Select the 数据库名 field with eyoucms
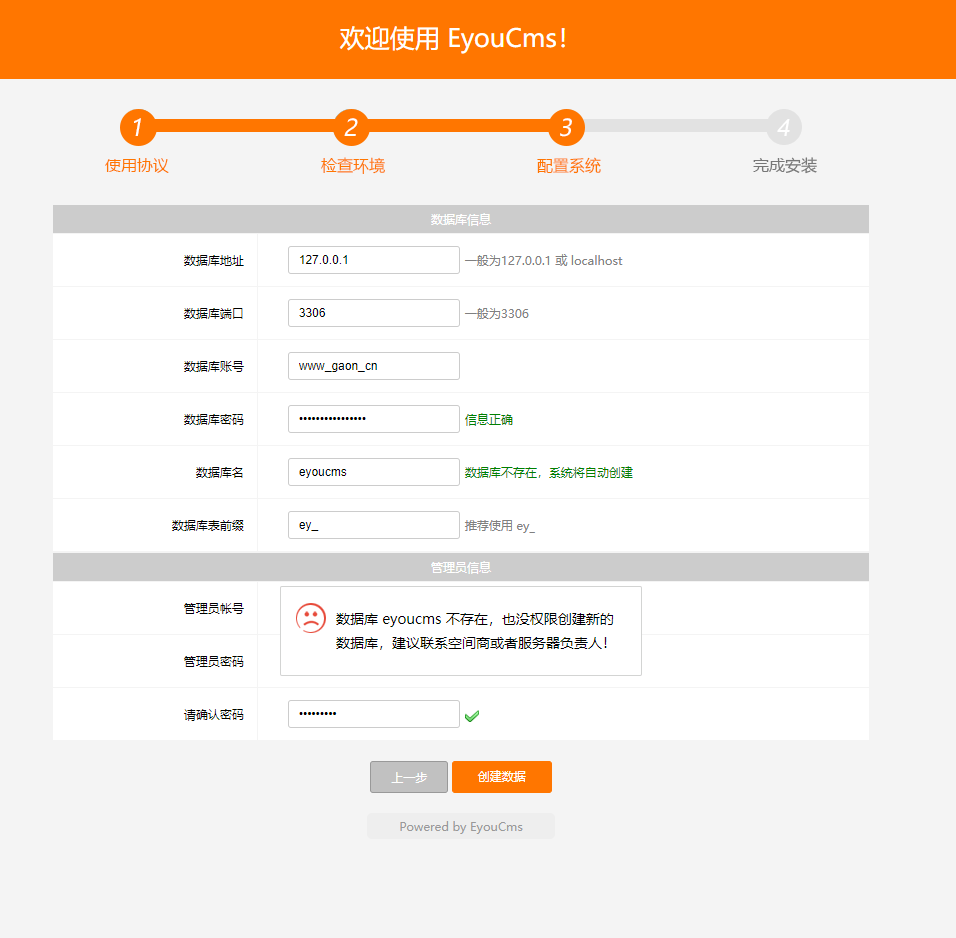This screenshot has width=956, height=938. point(374,472)
